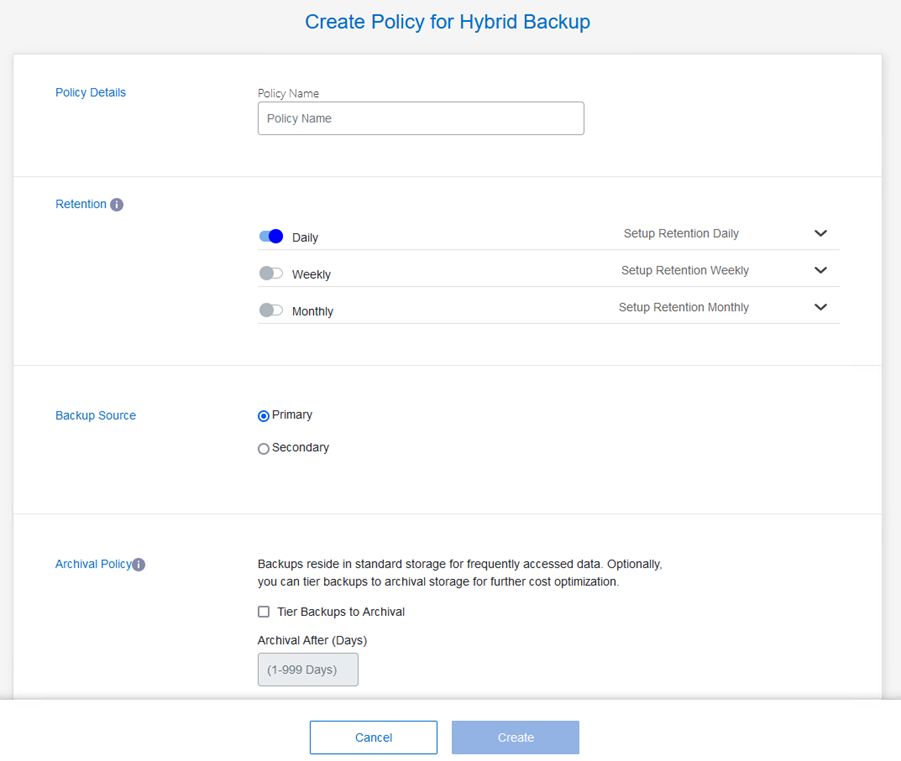The image size is (901, 761).
Task: Click into the Policy Name field
Action: (x=420, y=118)
